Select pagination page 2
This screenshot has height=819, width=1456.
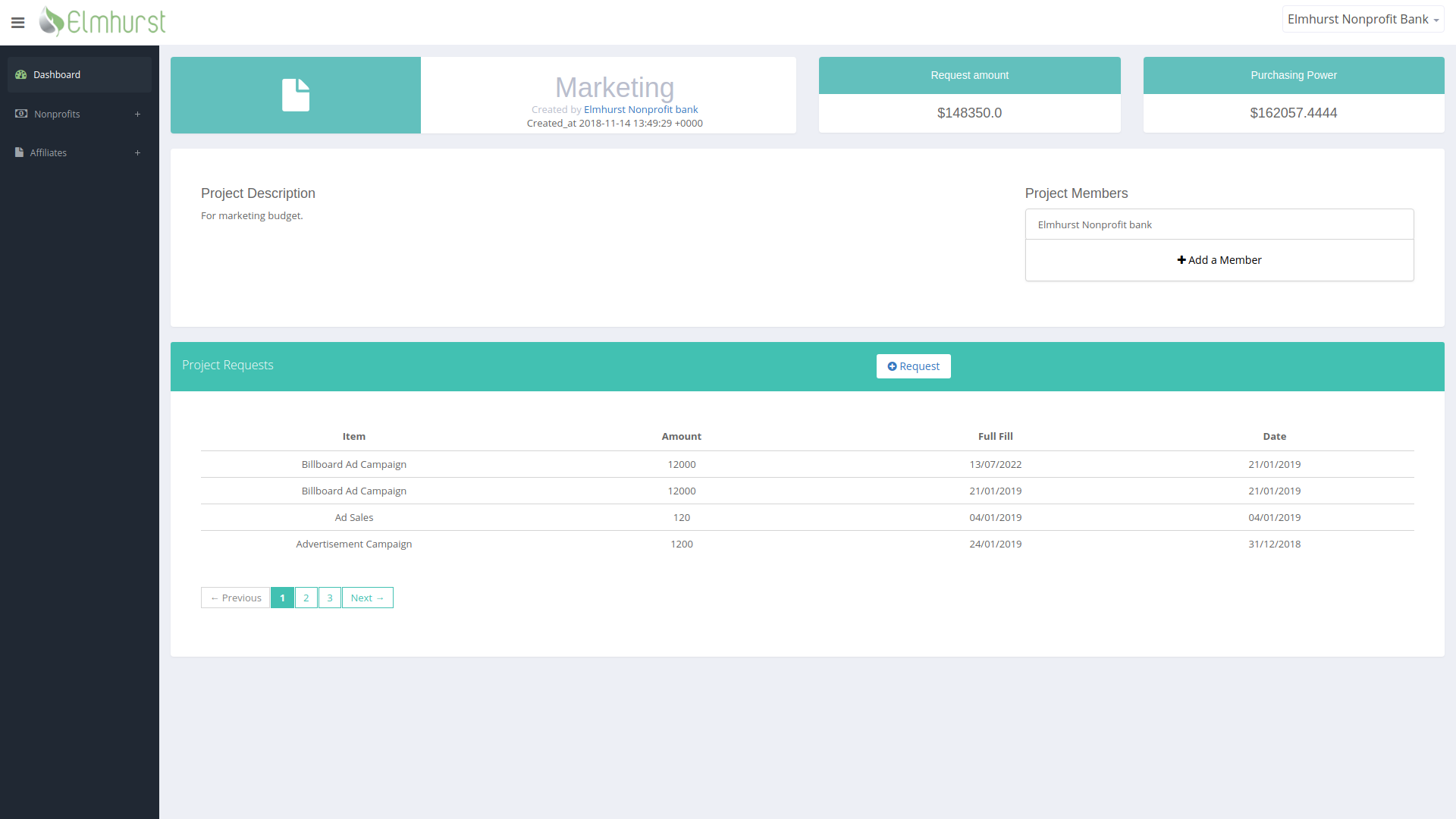coord(306,598)
